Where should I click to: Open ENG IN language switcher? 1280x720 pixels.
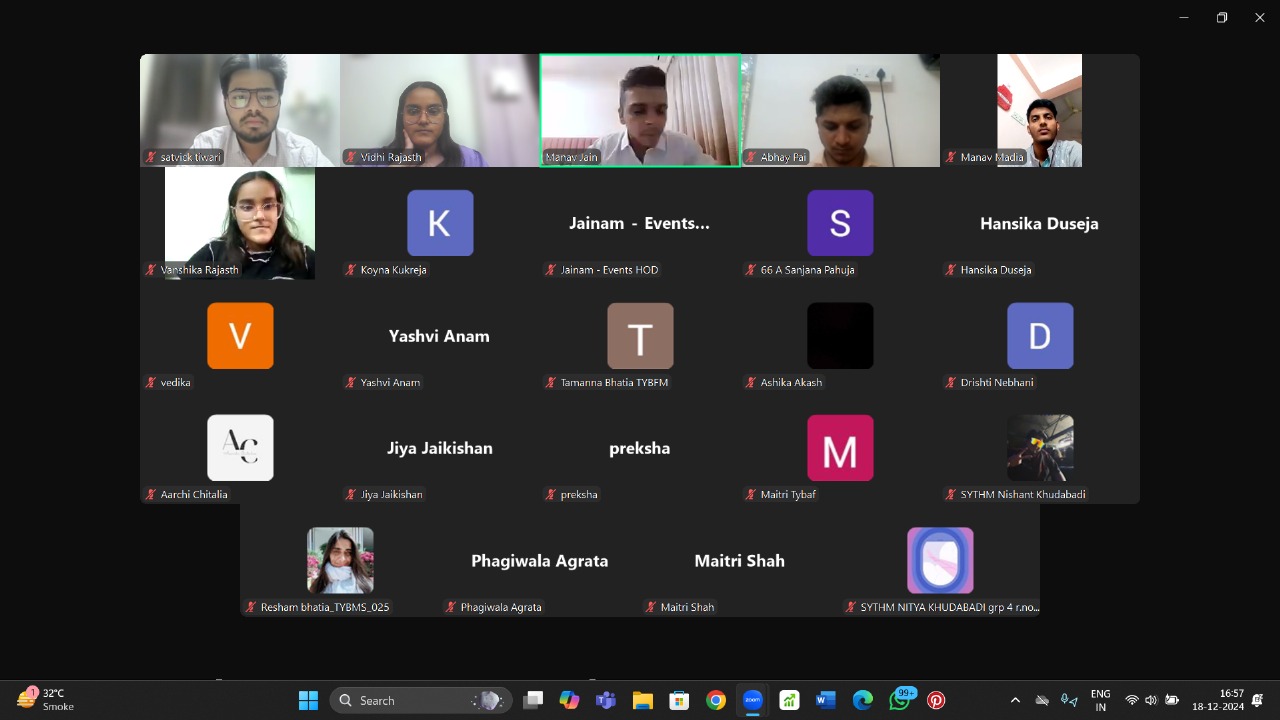pos(1100,700)
